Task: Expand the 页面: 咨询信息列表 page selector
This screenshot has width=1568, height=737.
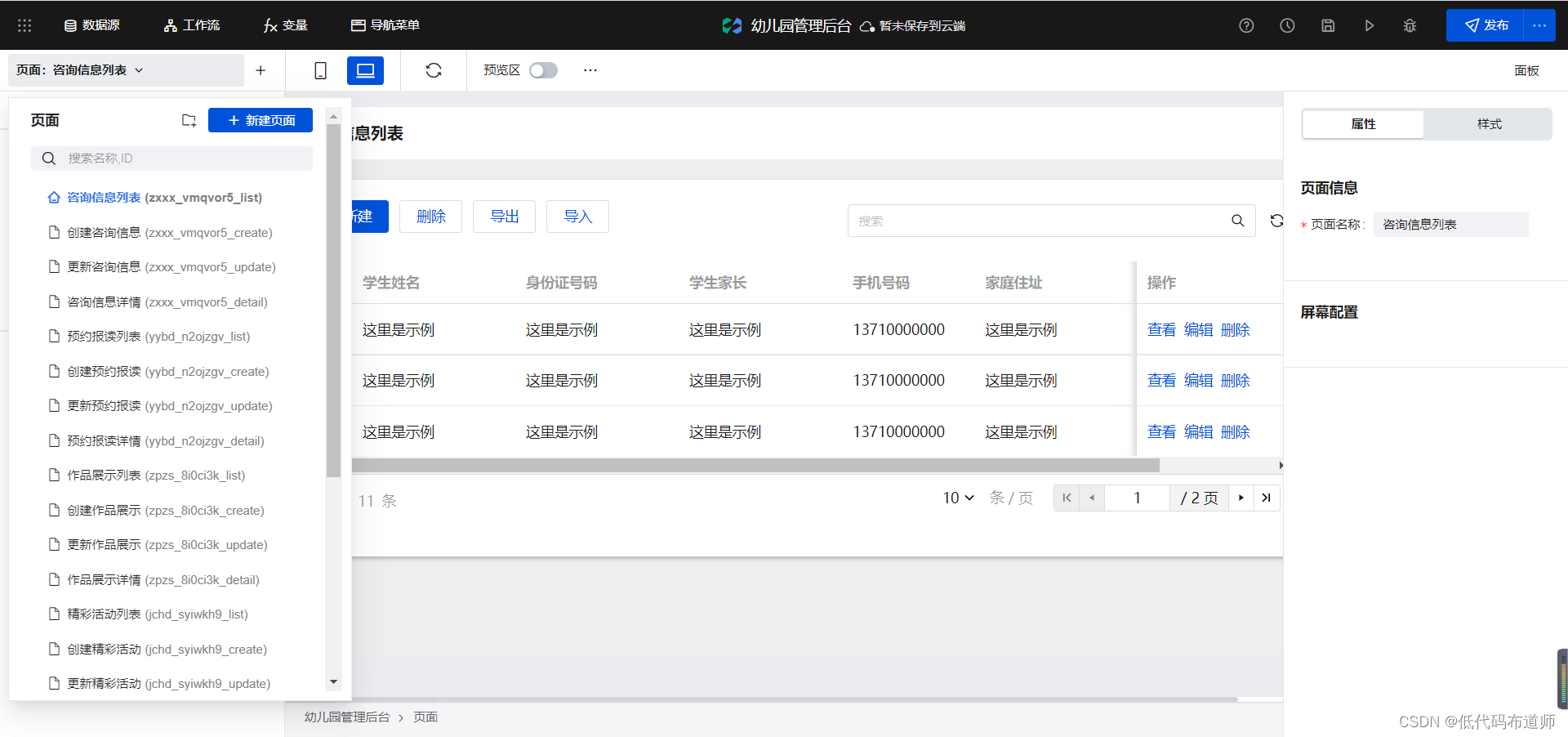Action: click(x=126, y=70)
